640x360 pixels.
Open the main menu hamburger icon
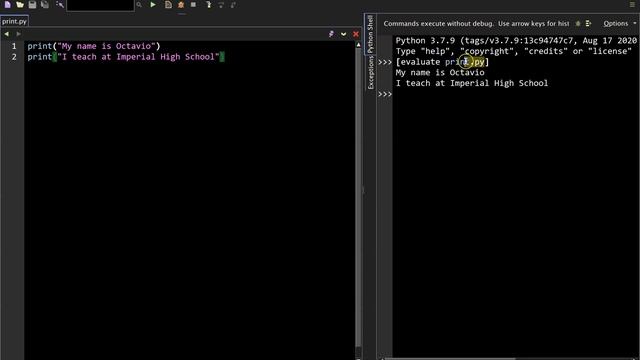pos(632,4)
